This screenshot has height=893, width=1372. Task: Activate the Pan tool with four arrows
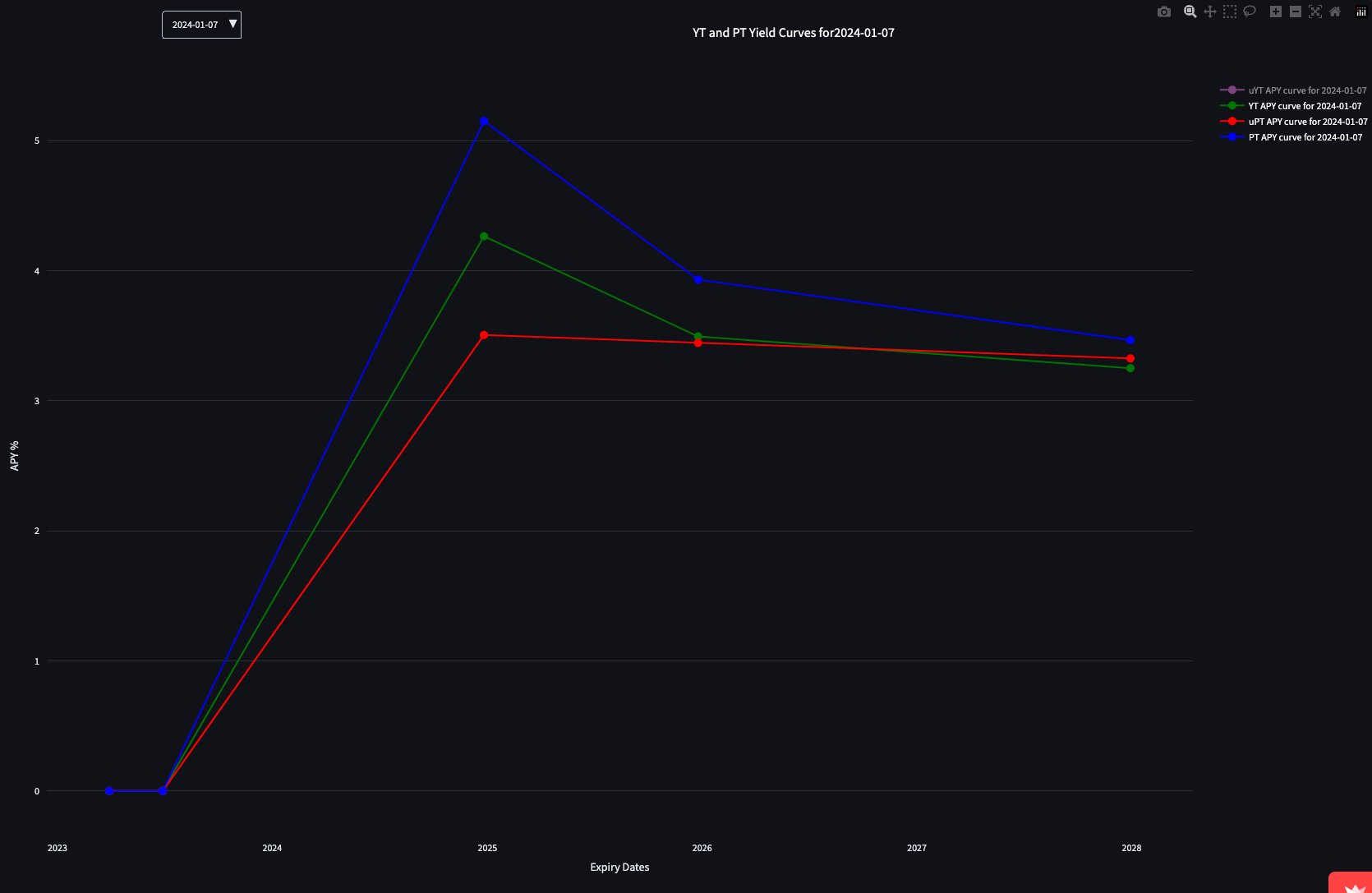pyautogui.click(x=1210, y=12)
